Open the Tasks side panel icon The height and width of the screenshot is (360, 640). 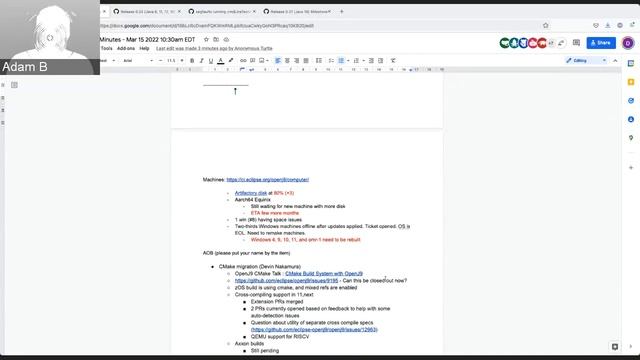click(x=631, y=100)
